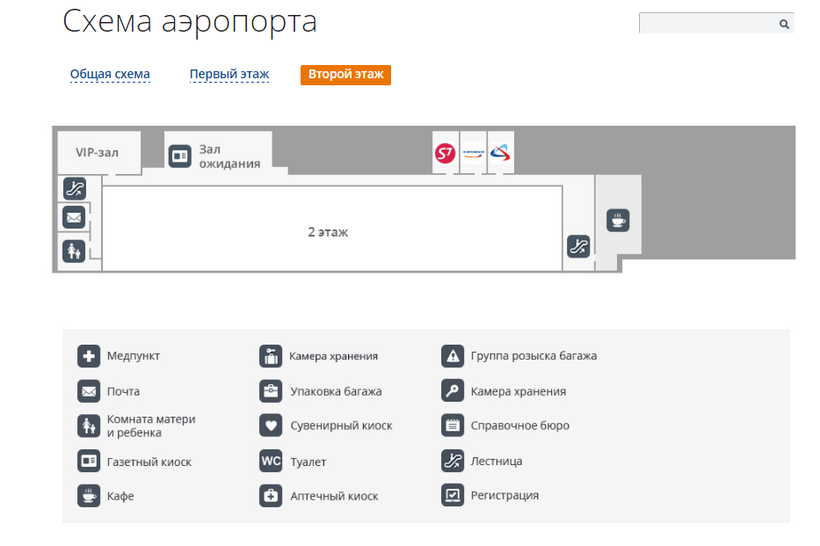Click the Группа розыска багажа warning icon

tap(453, 356)
